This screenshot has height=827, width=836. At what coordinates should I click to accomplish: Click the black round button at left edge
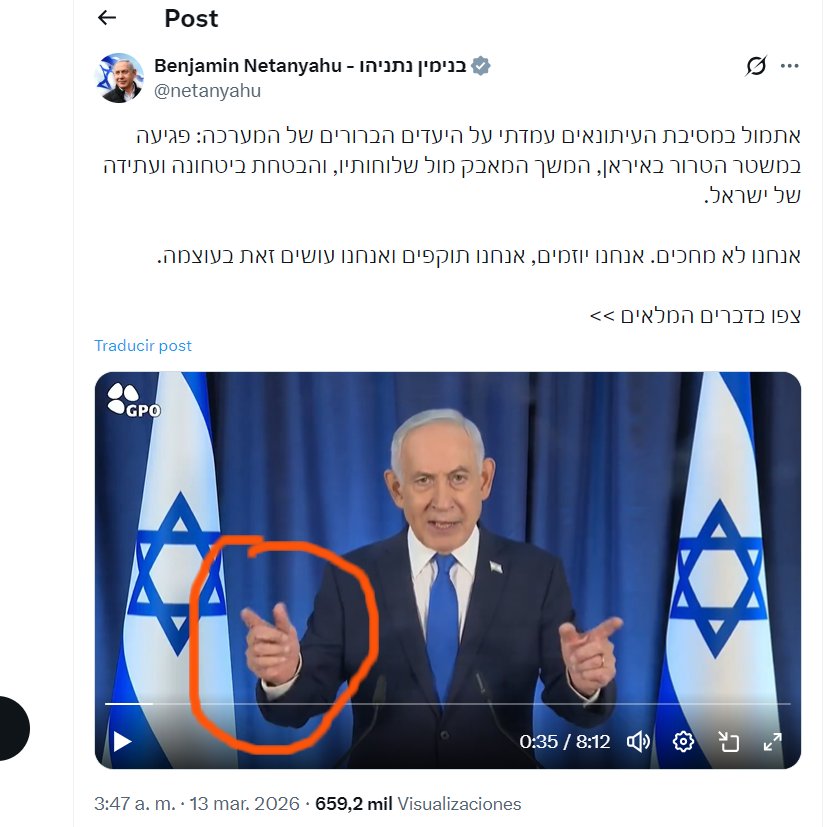click(12, 728)
